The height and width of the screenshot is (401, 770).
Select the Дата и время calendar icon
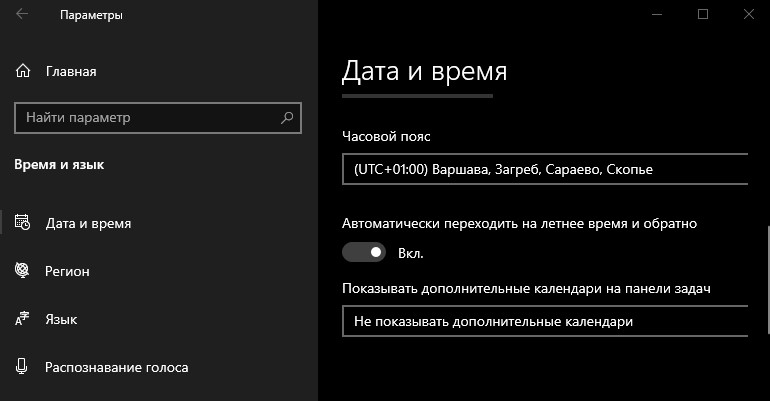(x=22, y=222)
